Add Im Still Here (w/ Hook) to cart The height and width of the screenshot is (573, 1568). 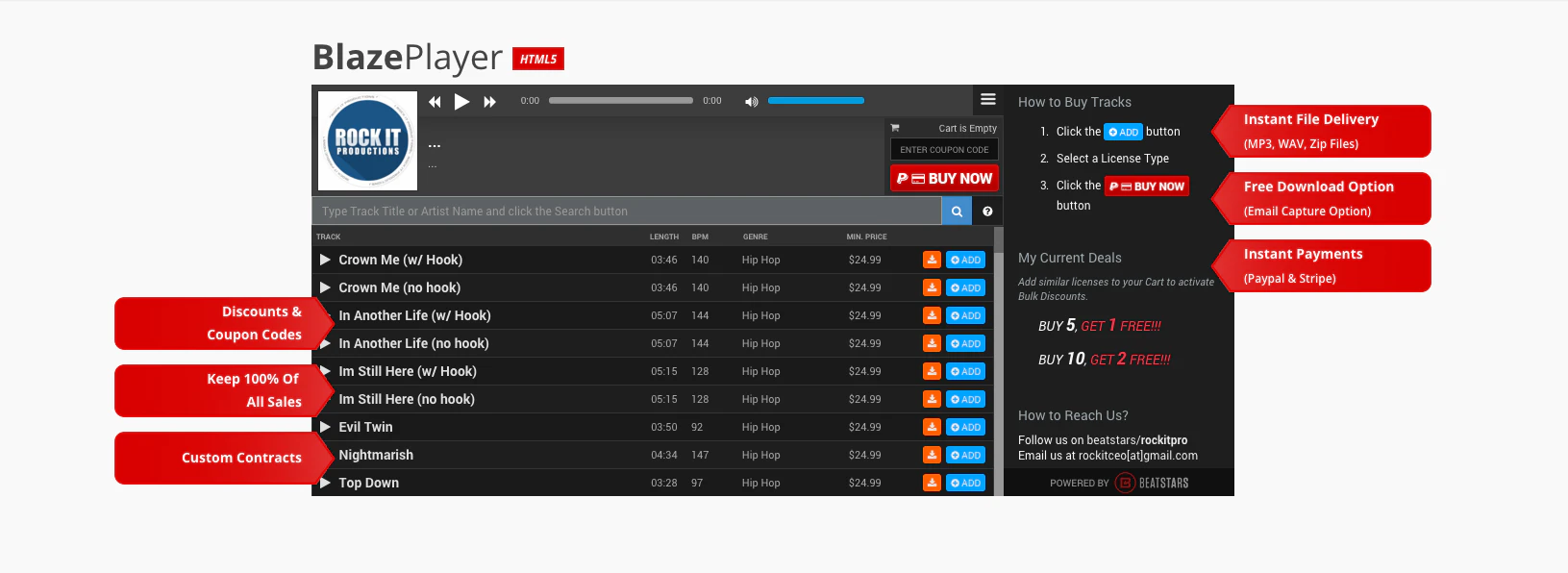pyautogui.click(x=965, y=371)
